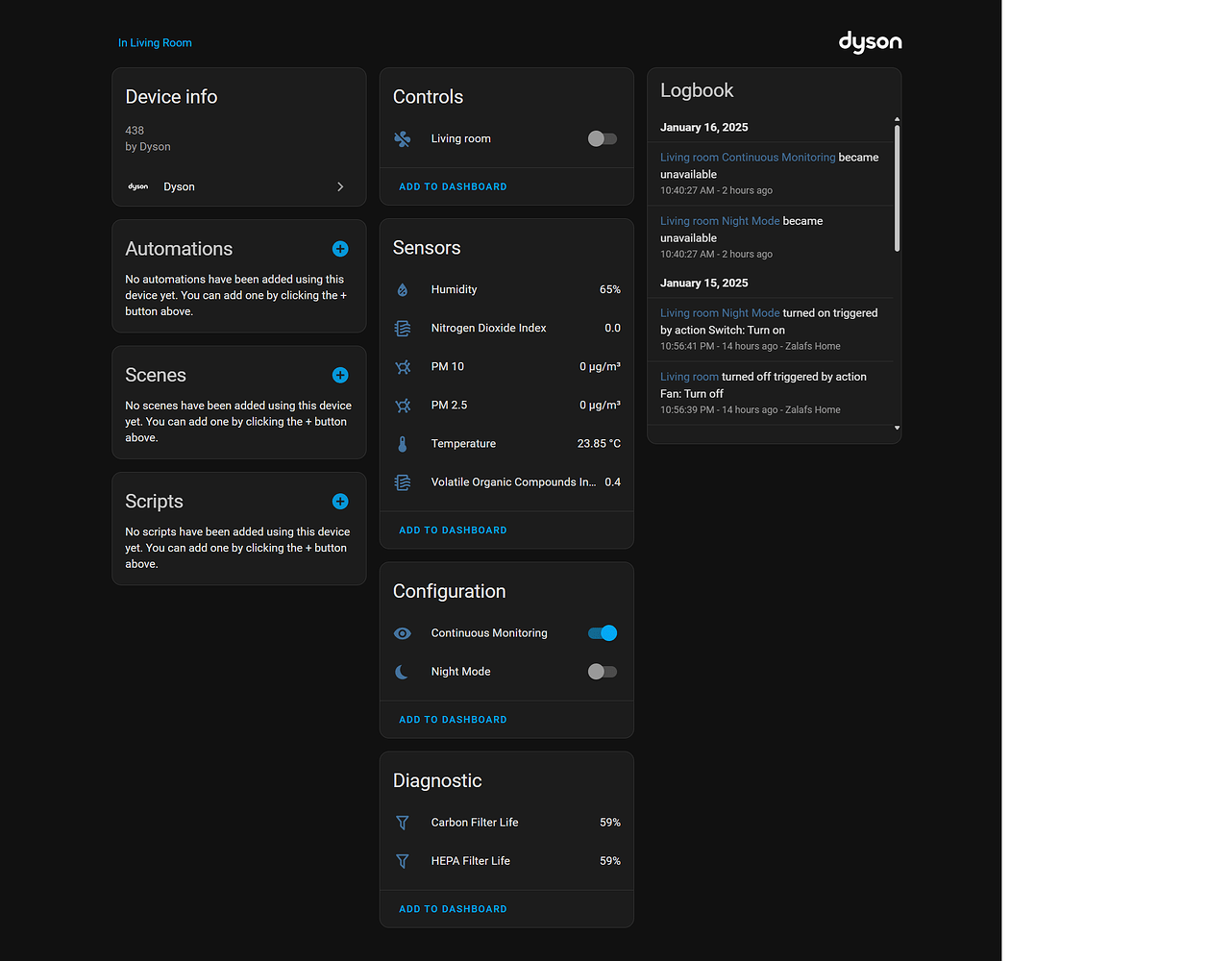1232x961 pixels.
Task: Open Living room Continuous Monitoring logbook link
Action: 748,158
